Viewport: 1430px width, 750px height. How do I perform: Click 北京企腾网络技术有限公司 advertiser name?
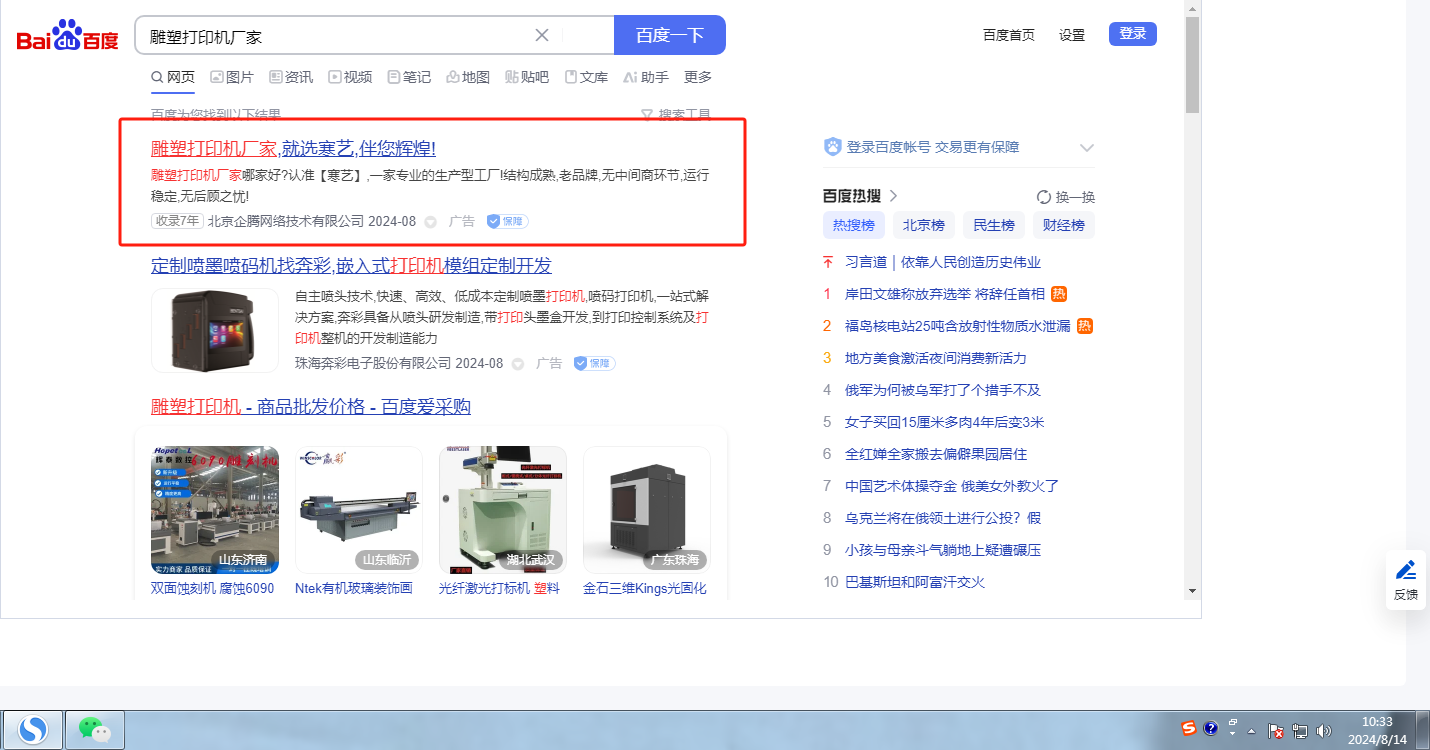tap(286, 221)
